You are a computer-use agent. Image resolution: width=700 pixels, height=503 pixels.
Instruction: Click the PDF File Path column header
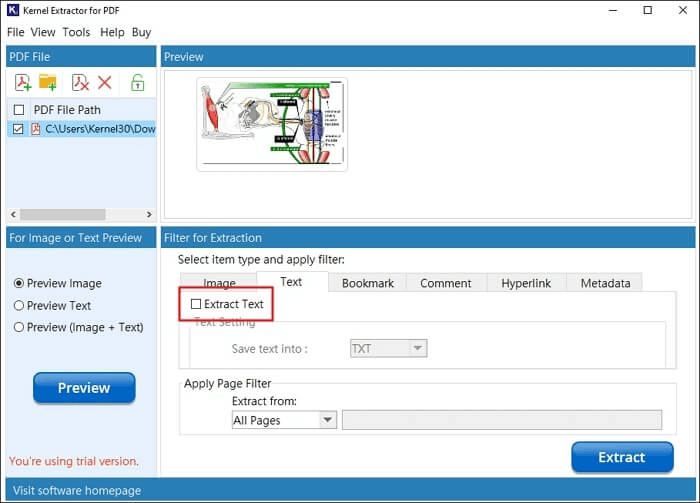coord(67,110)
